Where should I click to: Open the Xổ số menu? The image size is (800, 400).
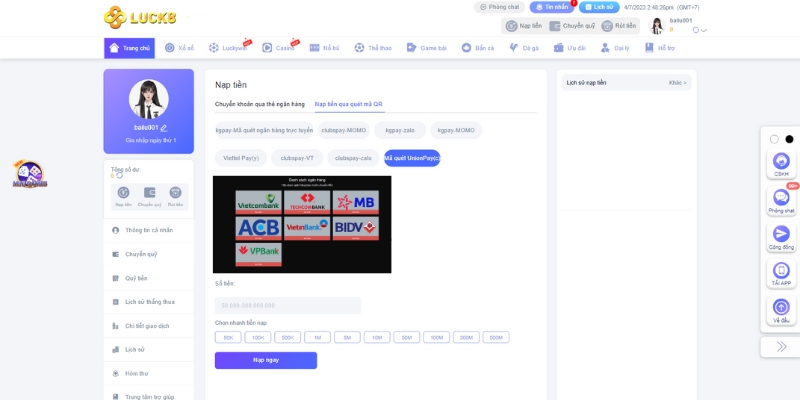[x=179, y=48]
